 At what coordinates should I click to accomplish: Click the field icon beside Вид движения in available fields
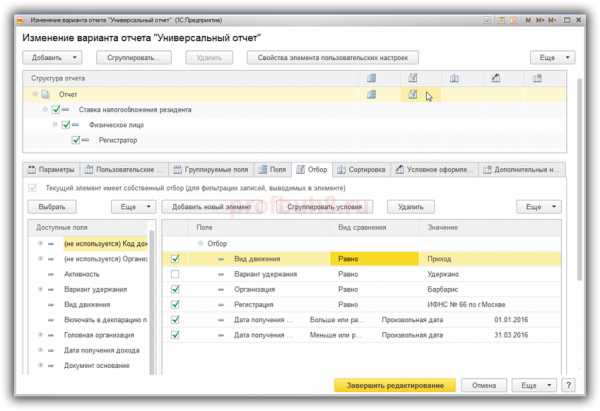coord(51,305)
